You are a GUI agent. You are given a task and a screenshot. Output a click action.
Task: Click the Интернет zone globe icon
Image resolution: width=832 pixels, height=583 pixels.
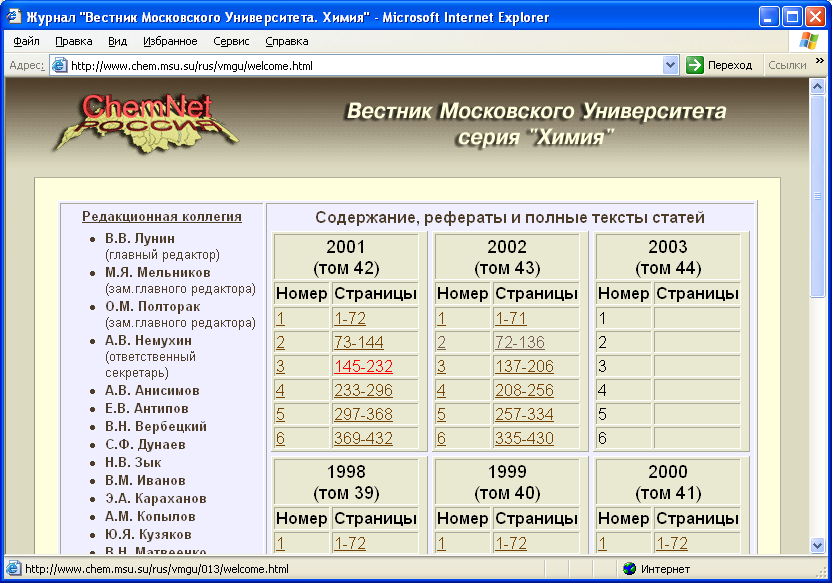[629, 569]
